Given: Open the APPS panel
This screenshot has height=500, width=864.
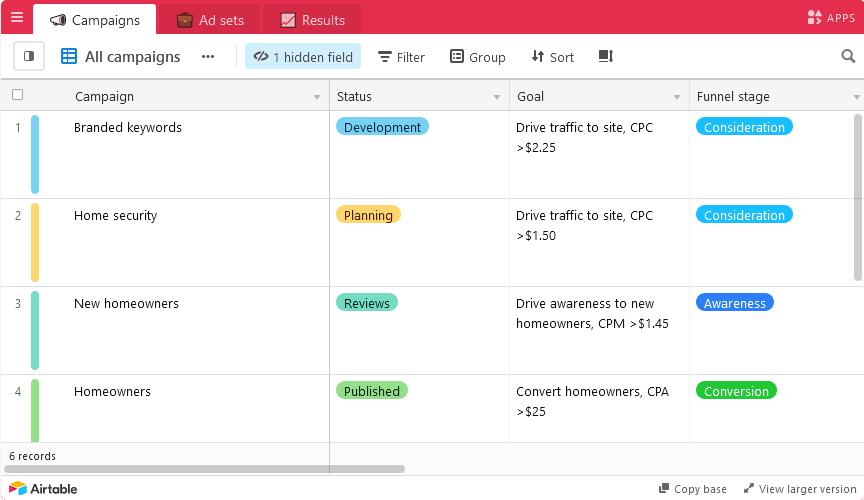Looking at the screenshot, I should click(x=831, y=18).
